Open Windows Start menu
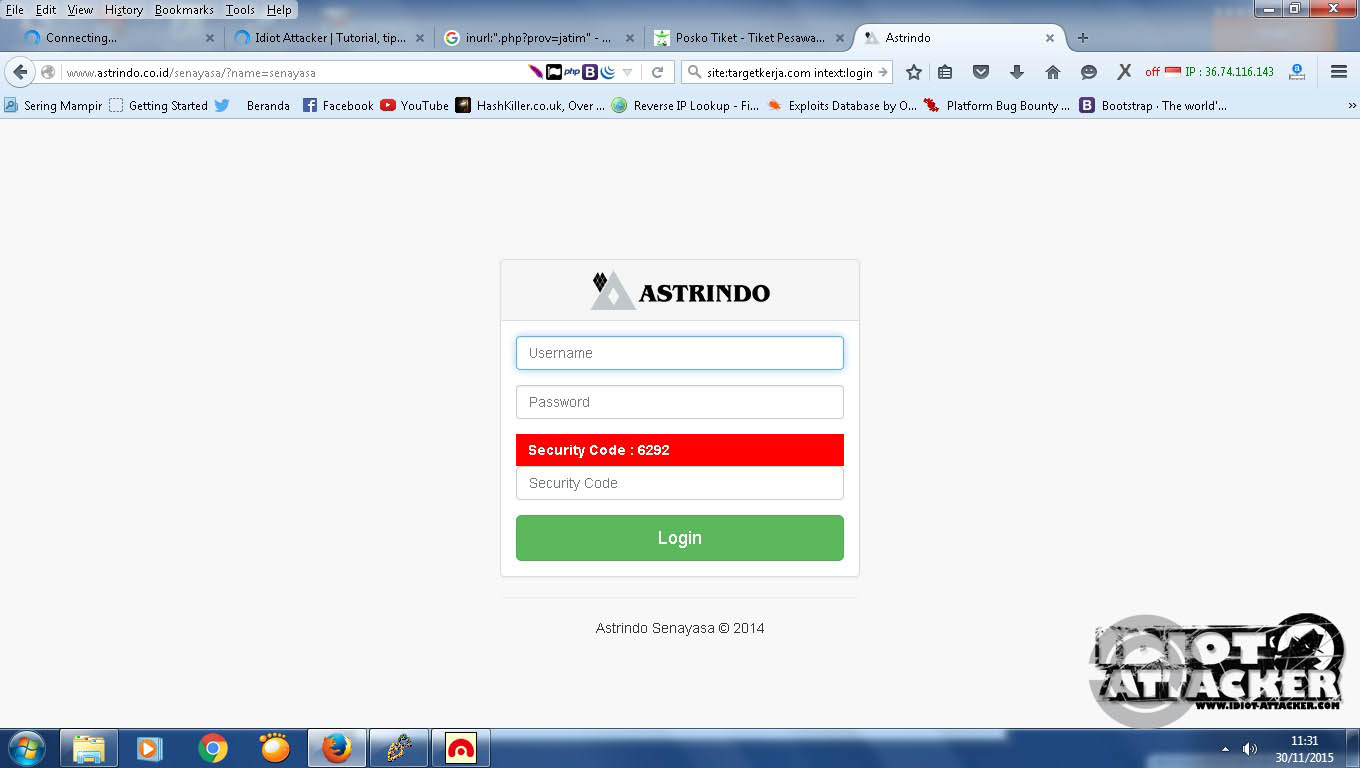The image size is (1360, 768). pos(26,748)
